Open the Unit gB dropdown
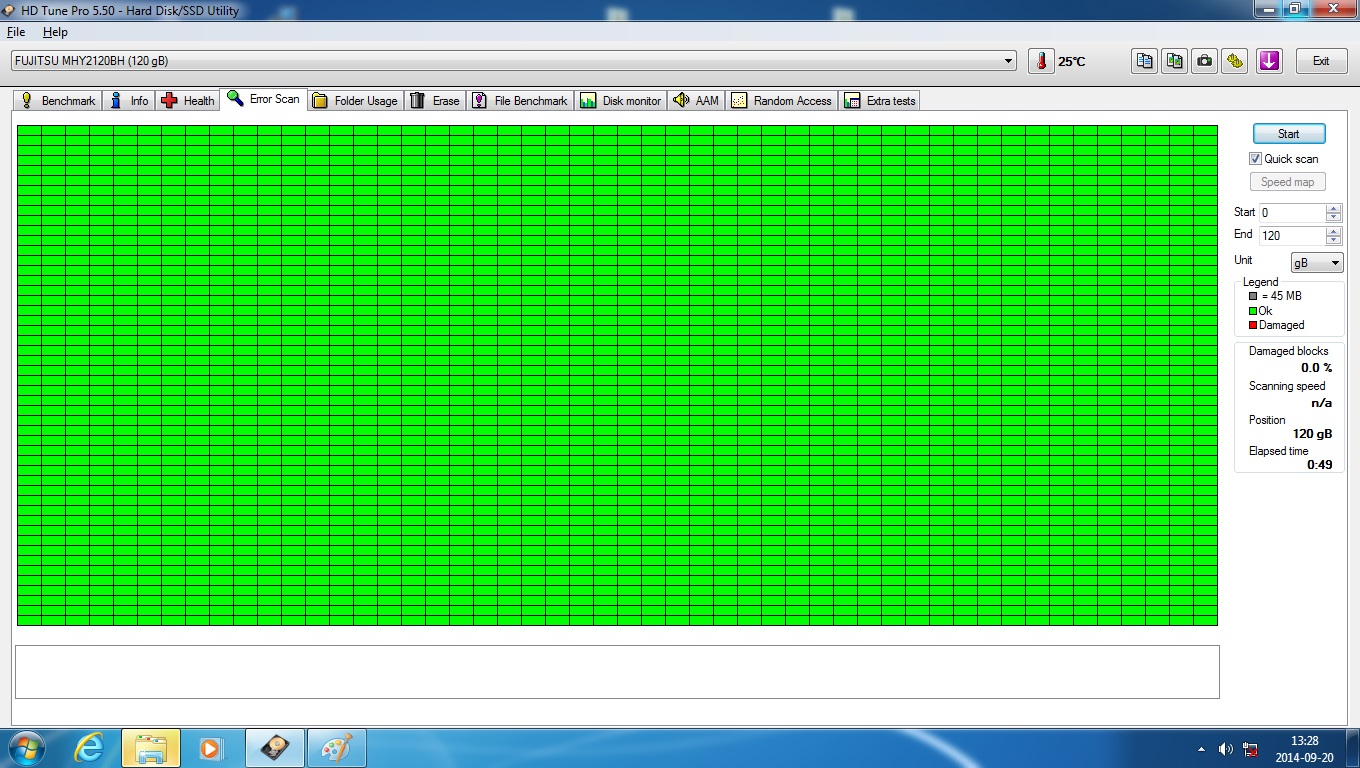 point(1317,263)
